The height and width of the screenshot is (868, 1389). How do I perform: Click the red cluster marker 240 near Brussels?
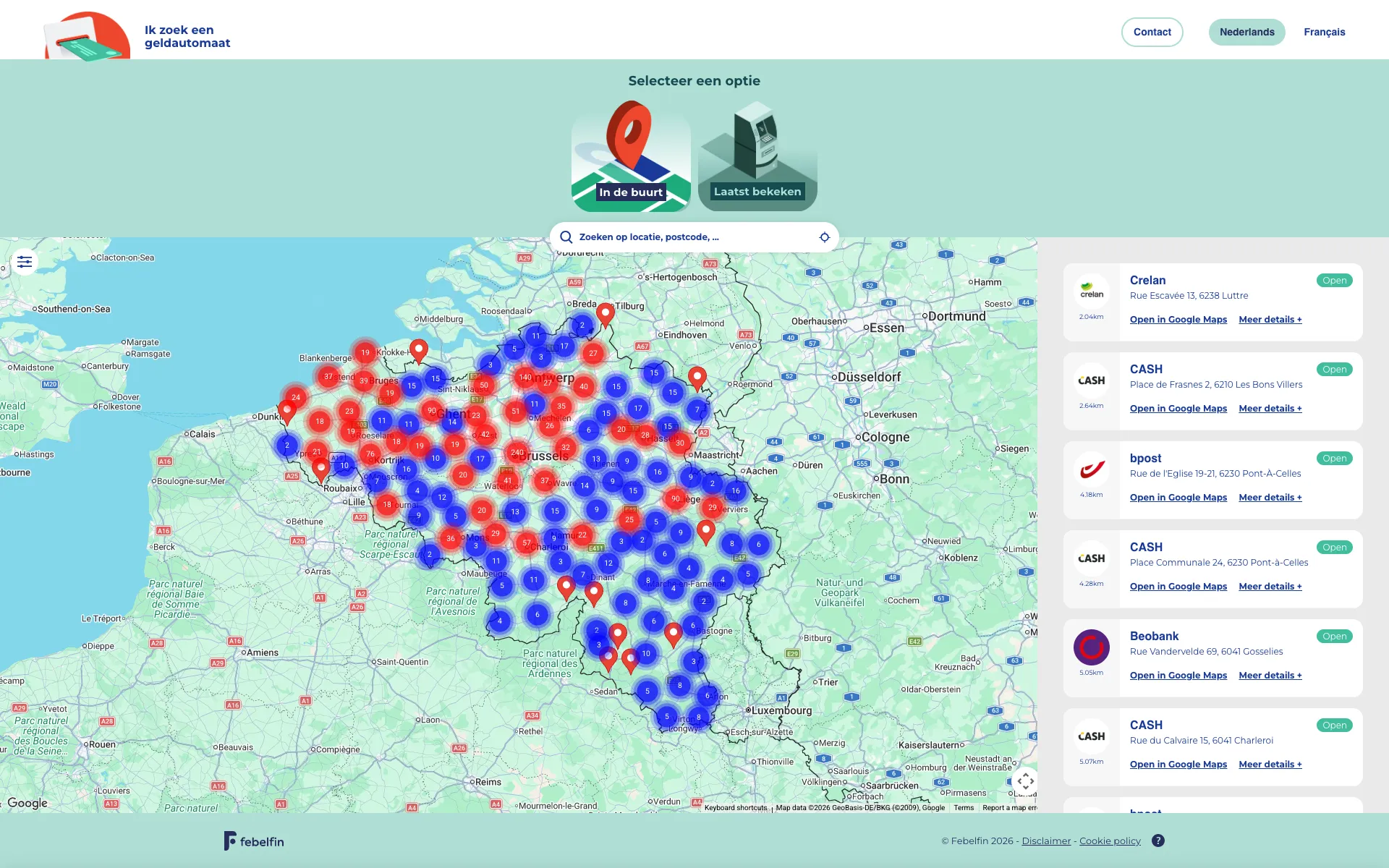517,453
